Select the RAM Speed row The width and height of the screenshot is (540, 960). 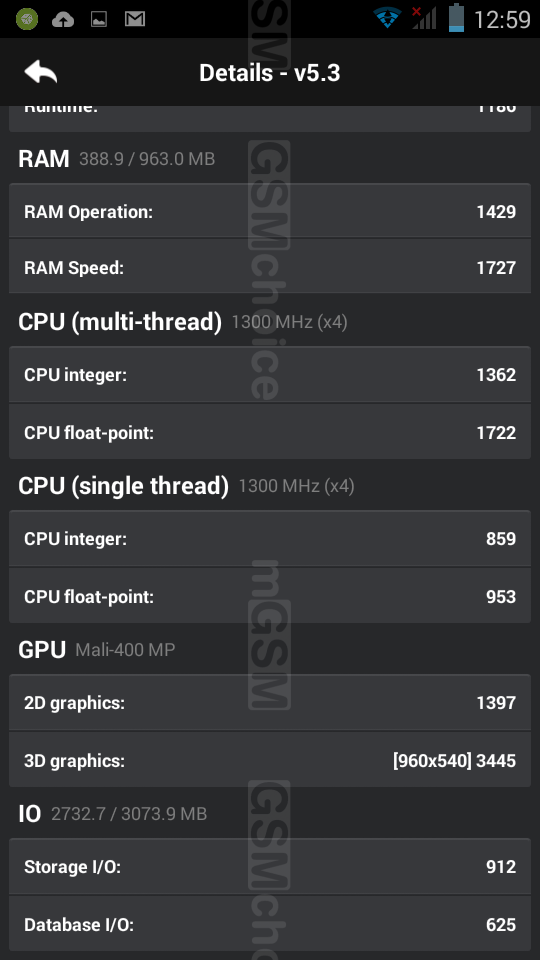point(270,267)
